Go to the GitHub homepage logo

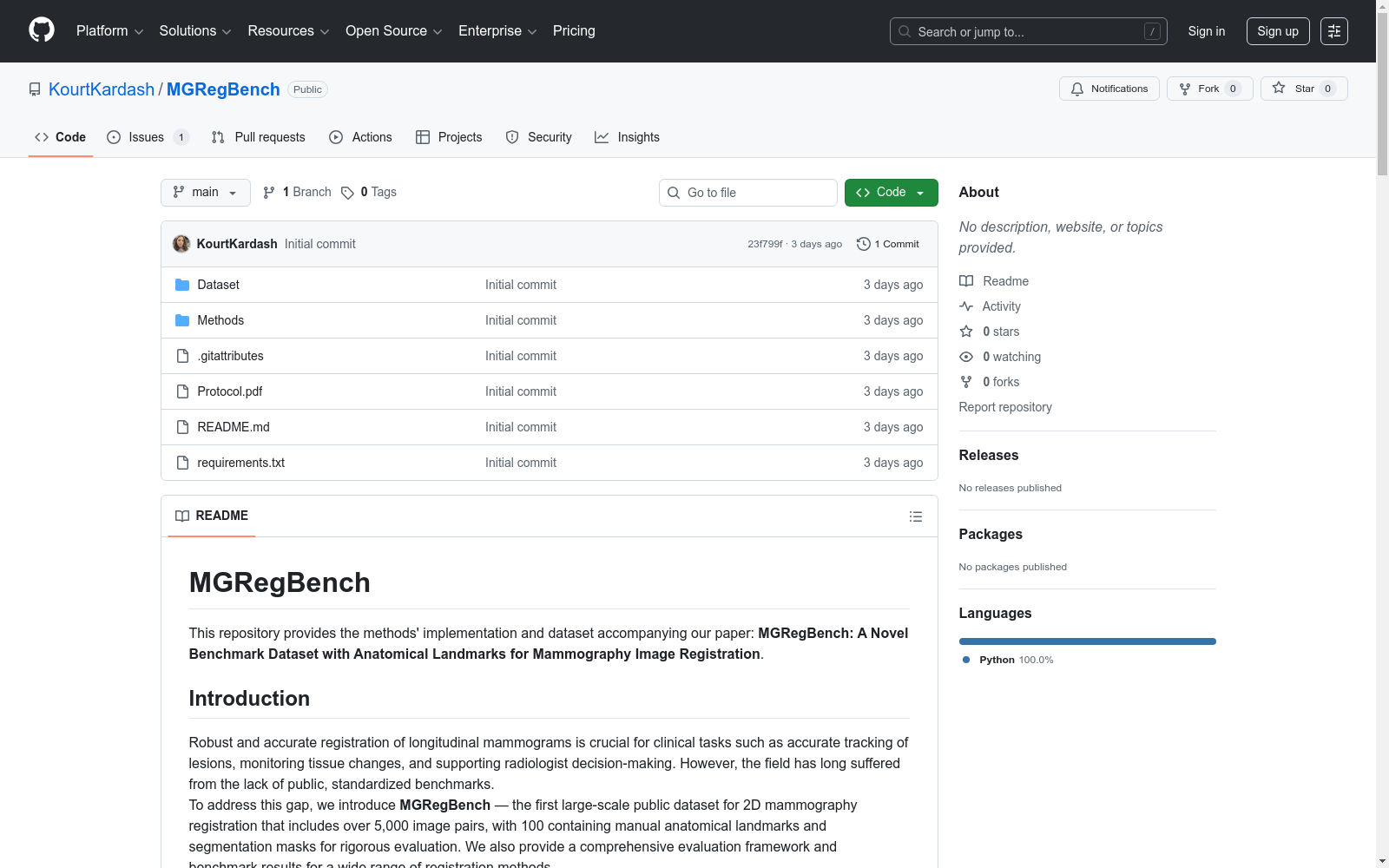pyautogui.click(x=42, y=30)
